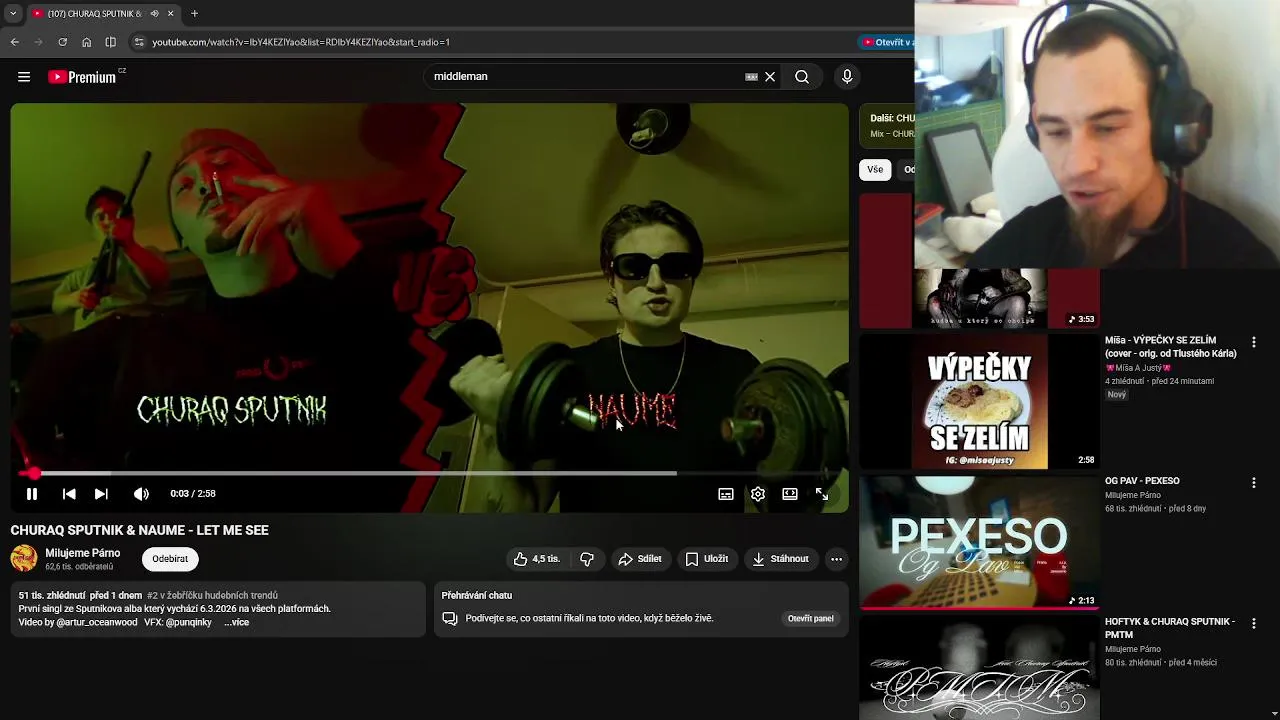Click Míša VÝPEČKY SE ZELÍM title

1171,347
